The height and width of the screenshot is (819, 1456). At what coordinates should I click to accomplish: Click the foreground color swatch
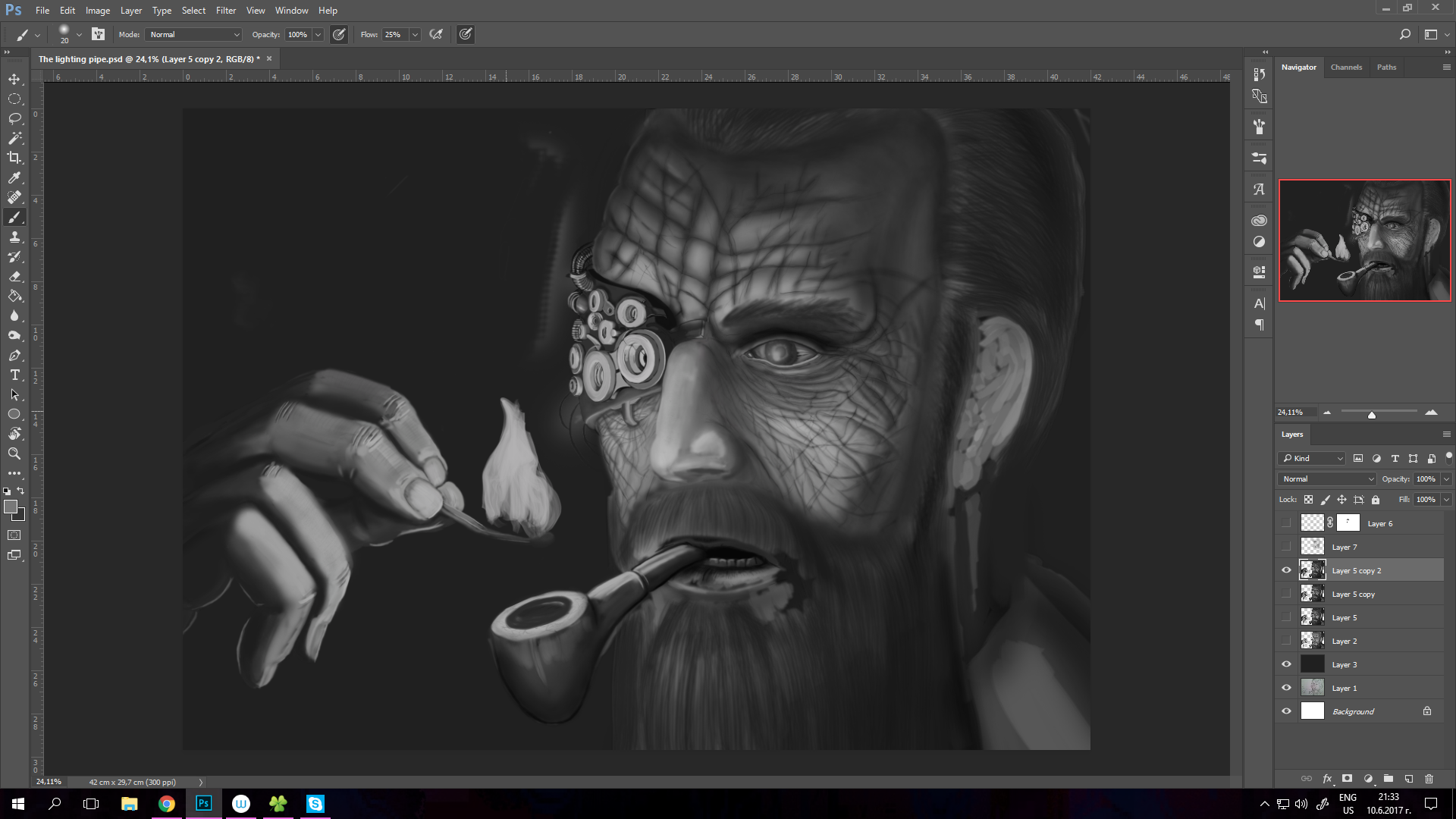[x=11, y=507]
